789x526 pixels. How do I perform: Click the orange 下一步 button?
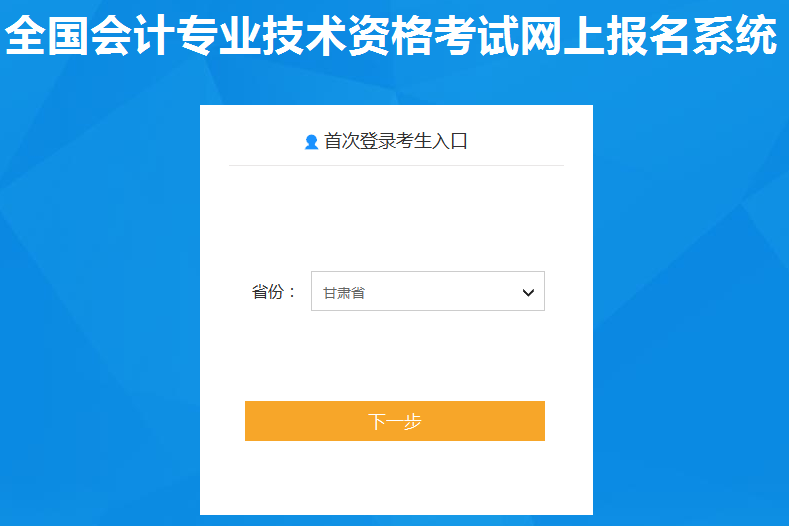point(394,421)
